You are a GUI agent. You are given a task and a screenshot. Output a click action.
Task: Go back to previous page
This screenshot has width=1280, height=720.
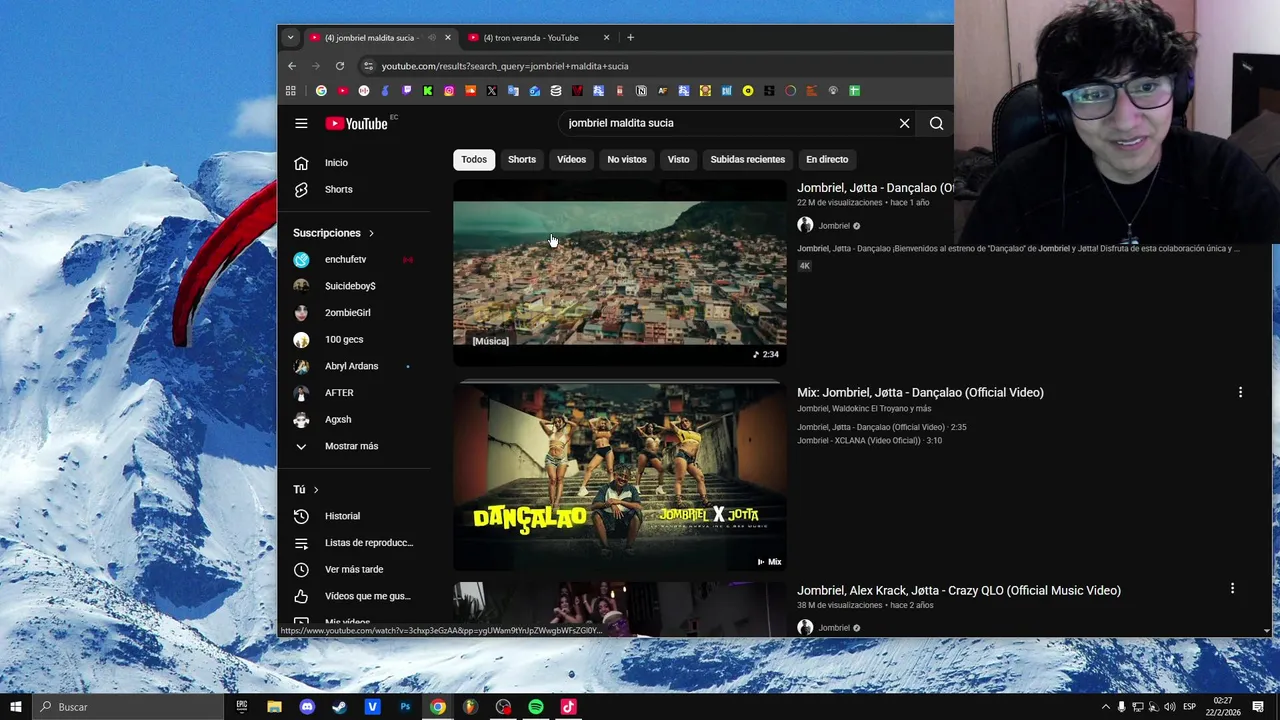coord(292,66)
